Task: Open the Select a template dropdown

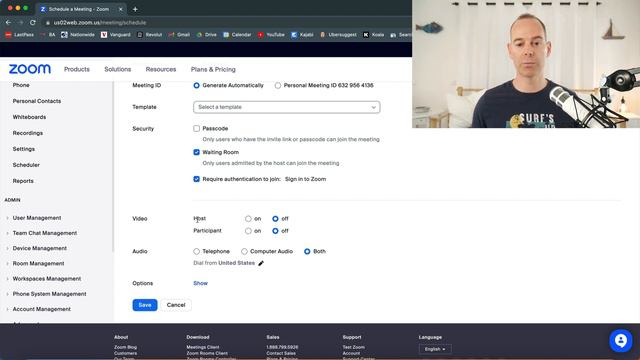Action: pos(287,107)
